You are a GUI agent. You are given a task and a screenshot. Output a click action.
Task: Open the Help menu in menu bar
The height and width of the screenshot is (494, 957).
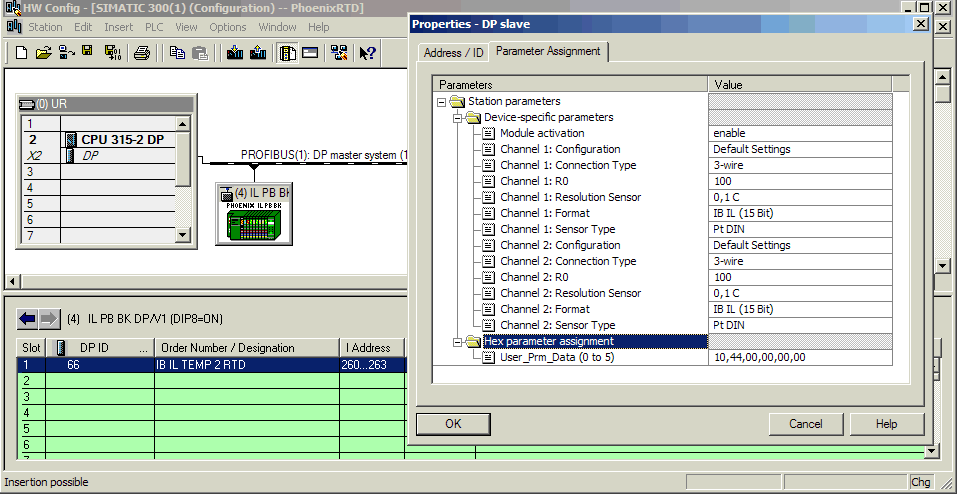tap(319, 27)
